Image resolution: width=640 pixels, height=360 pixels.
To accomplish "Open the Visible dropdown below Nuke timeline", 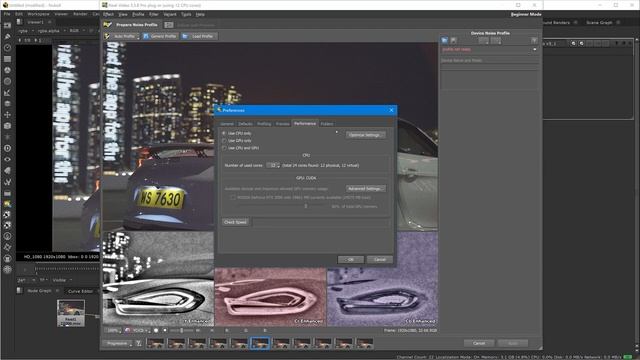I will point(62,280).
